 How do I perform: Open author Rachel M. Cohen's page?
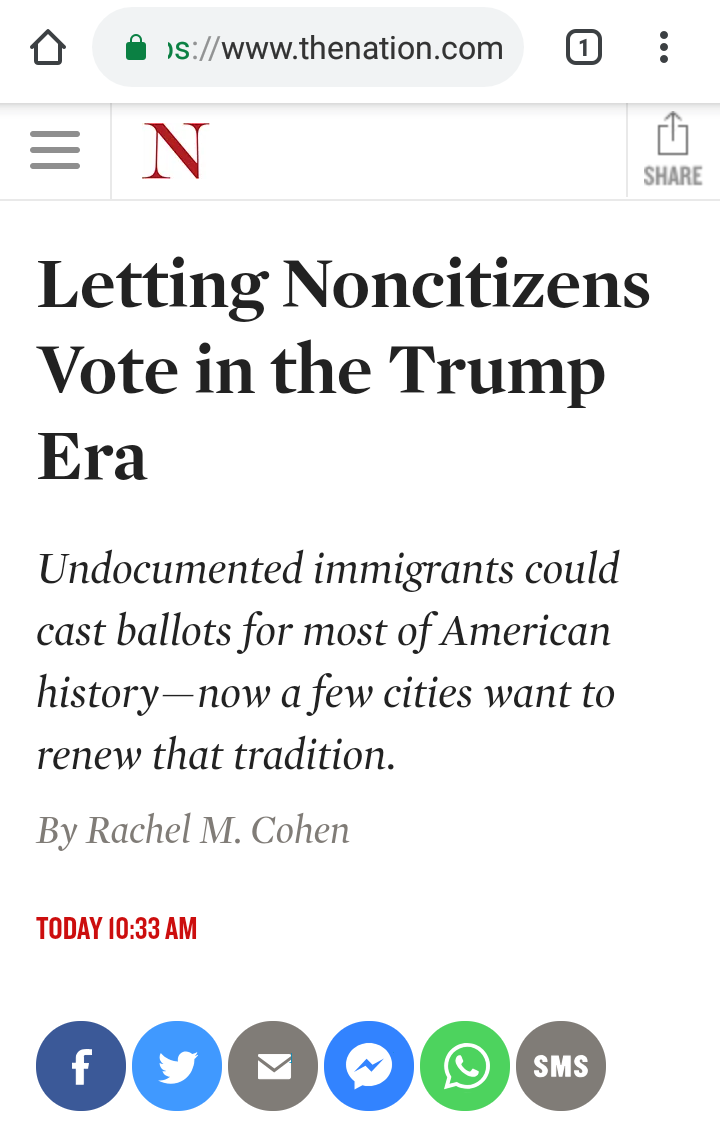[x=218, y=830]
